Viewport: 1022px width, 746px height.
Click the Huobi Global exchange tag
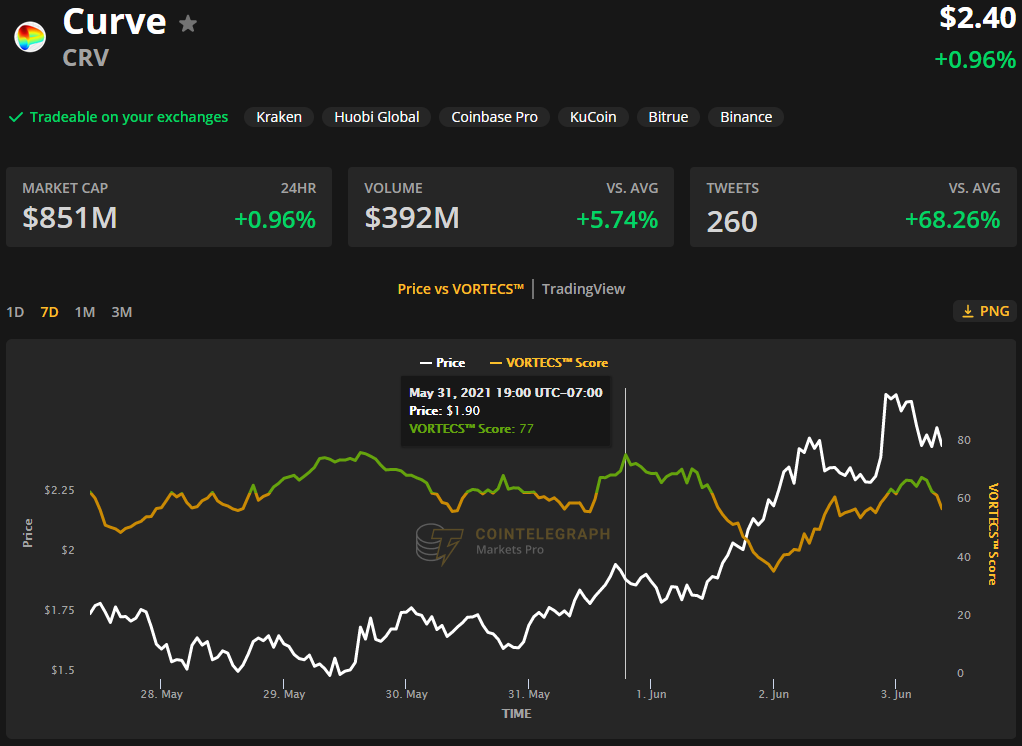coord(377,117)
